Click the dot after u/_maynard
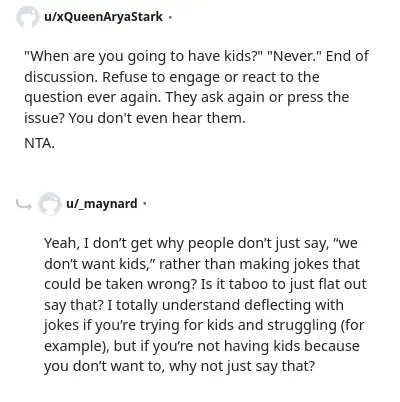Image resolution: width=400 pixels, height=402 pixels. point(144,204)
